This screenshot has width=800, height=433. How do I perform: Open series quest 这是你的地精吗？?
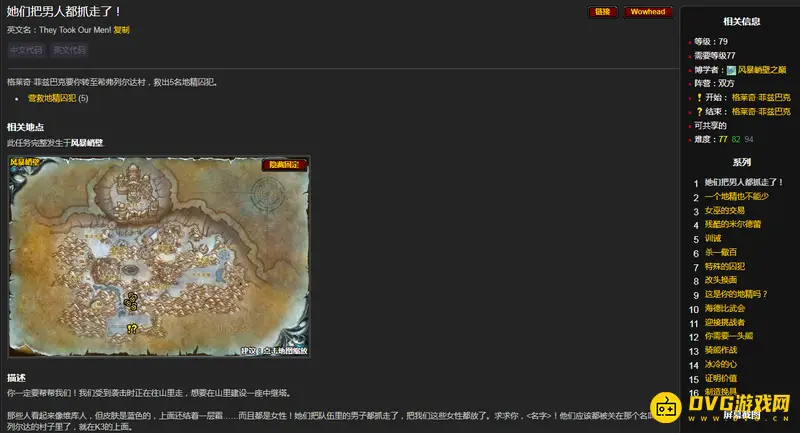point(736,294)
